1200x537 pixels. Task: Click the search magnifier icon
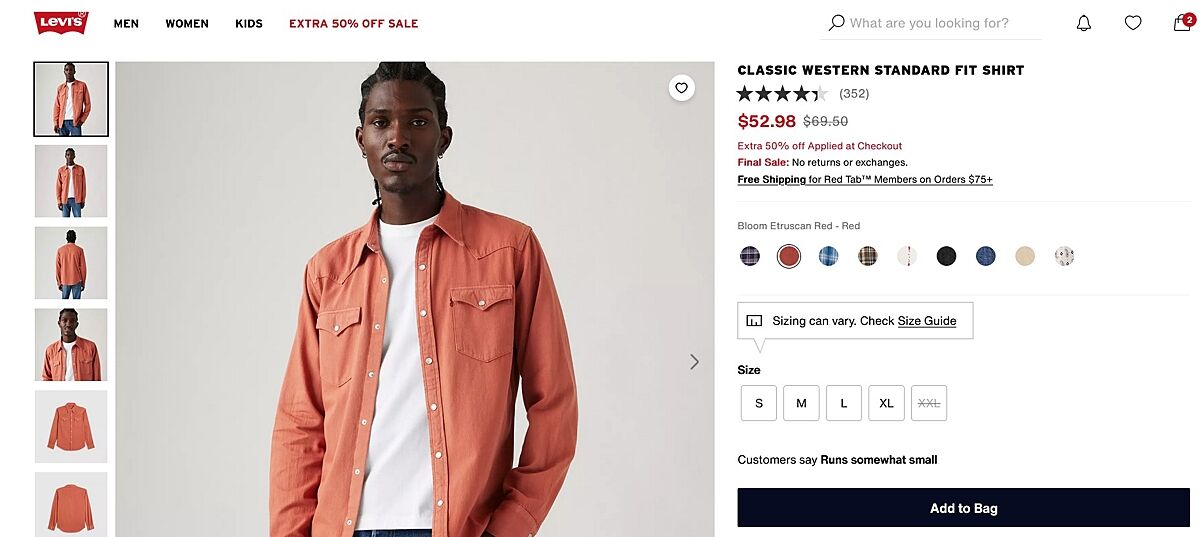837,23
